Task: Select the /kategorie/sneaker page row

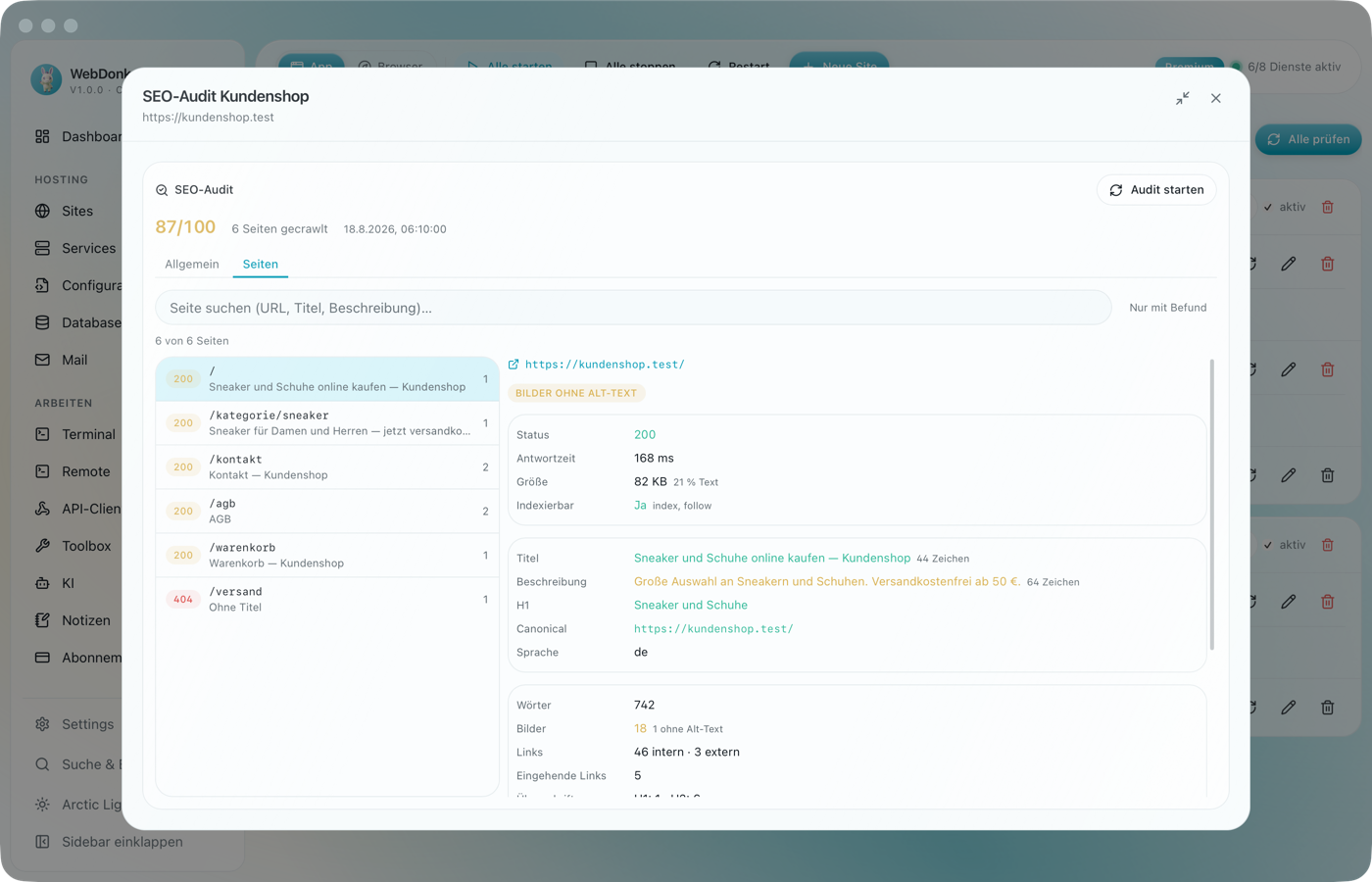Action: pyautogui.click(x=327, y=423)
